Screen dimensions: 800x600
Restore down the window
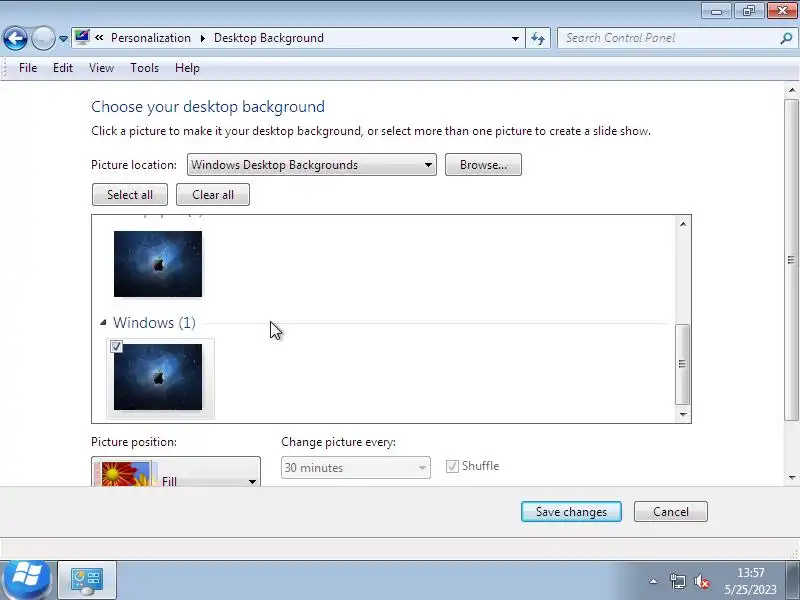pos(749,11)
